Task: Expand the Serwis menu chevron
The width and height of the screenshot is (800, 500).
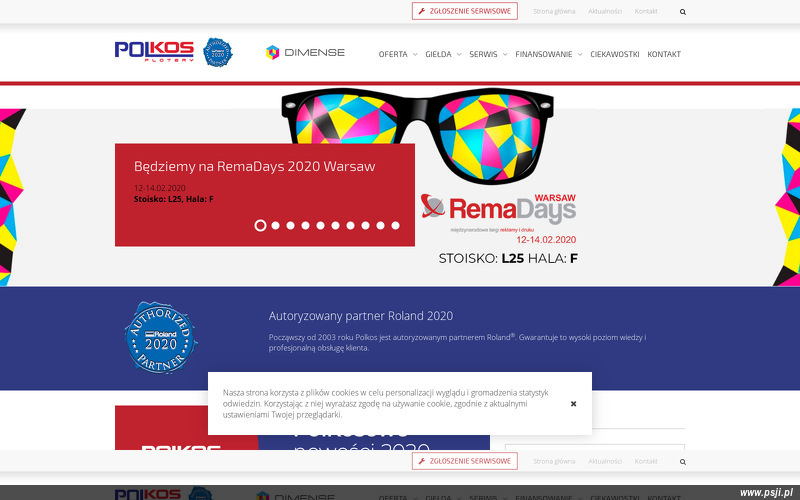Action: [x=505, y=54]
